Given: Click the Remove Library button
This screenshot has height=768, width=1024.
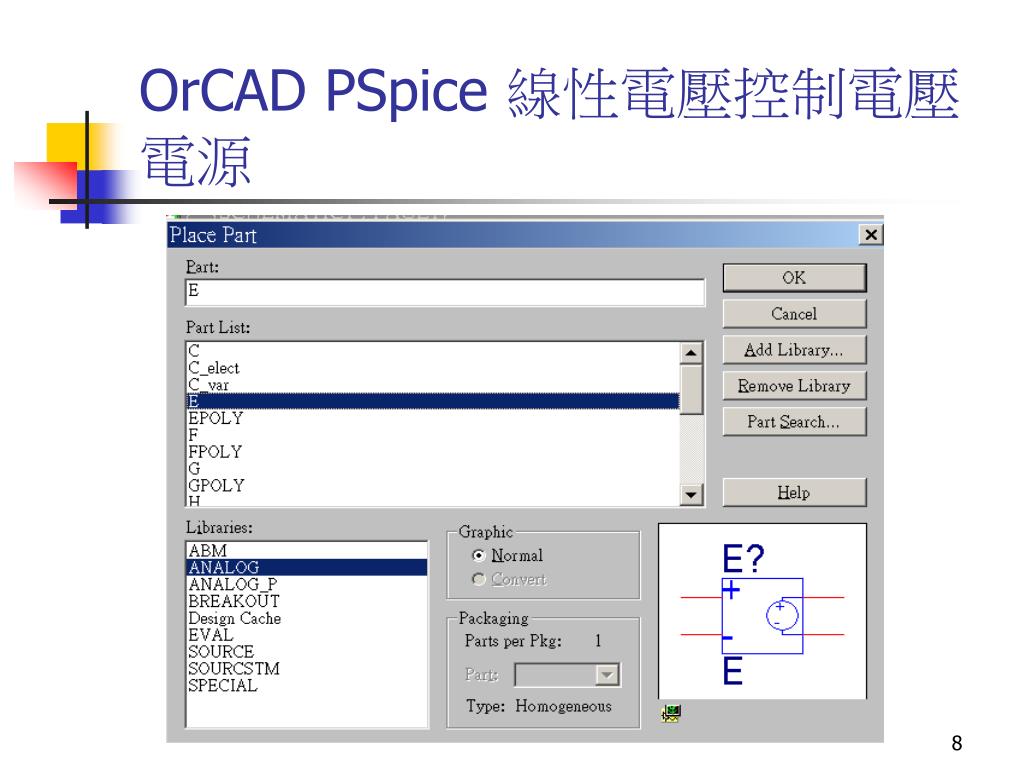Looking at the screenshot, I should 794,386.
